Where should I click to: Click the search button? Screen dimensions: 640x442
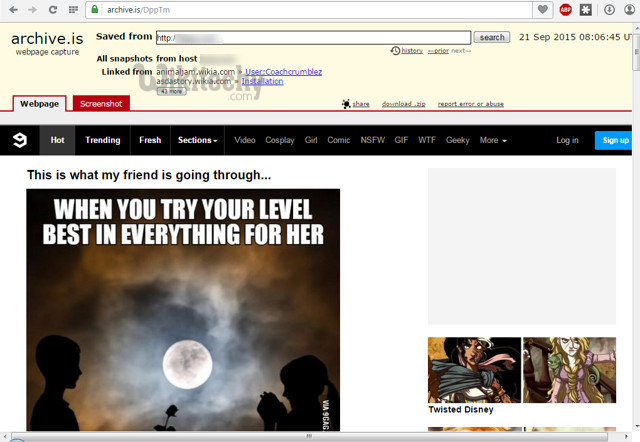[492, 37]
